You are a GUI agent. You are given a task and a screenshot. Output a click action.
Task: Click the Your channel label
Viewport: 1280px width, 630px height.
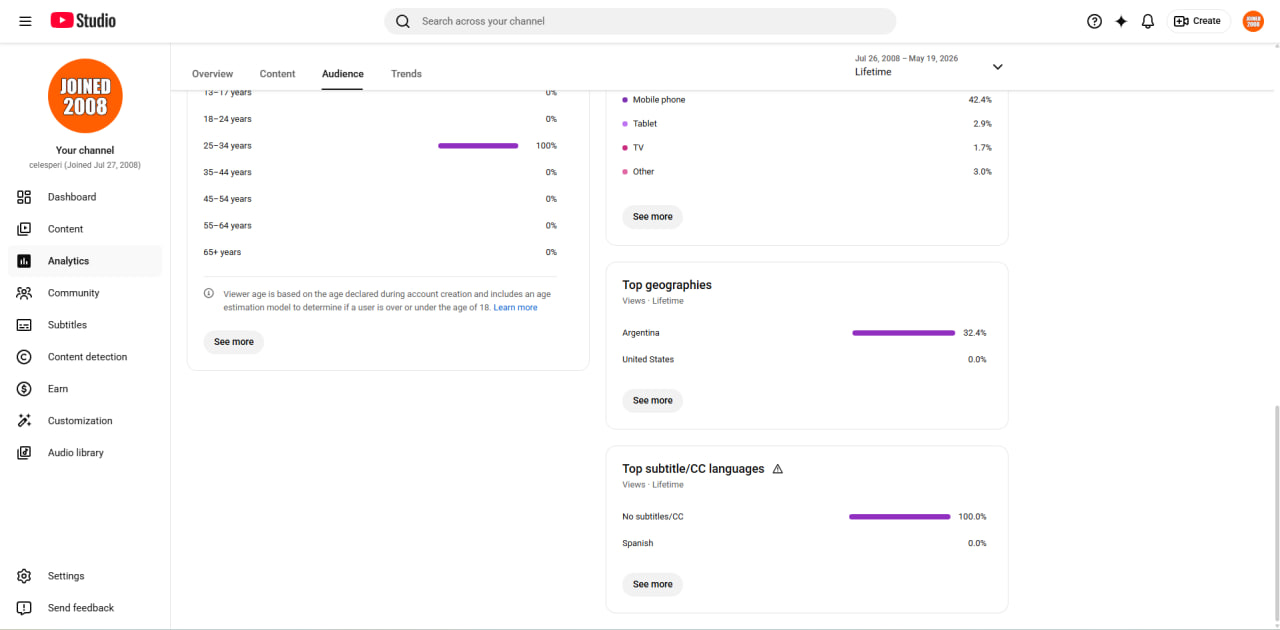point(85,151)
